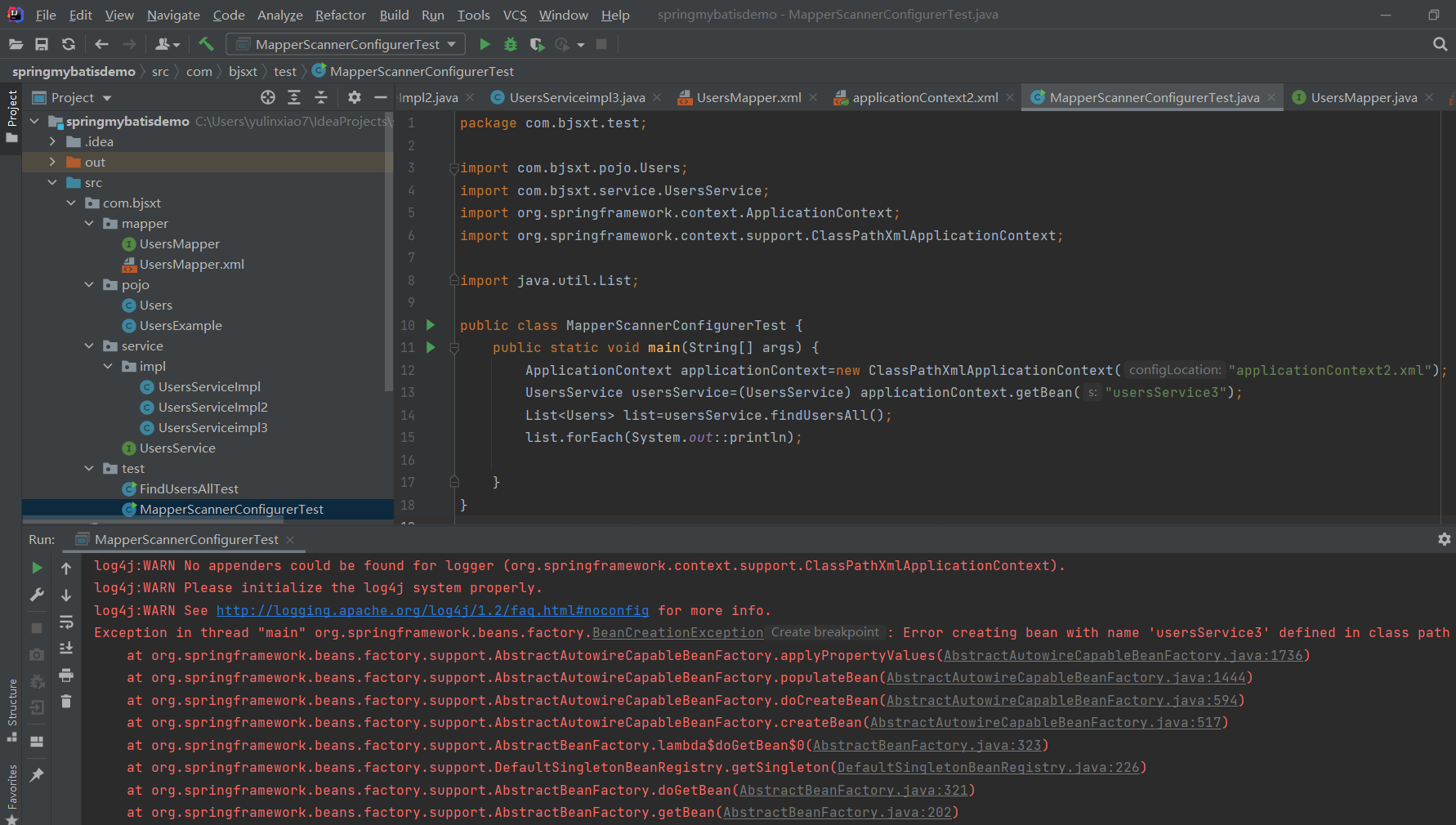The image size is (1456, 825).
Task: Jump down the stack trace arrow
Action: pyautogui.click(x=66, y=595)
